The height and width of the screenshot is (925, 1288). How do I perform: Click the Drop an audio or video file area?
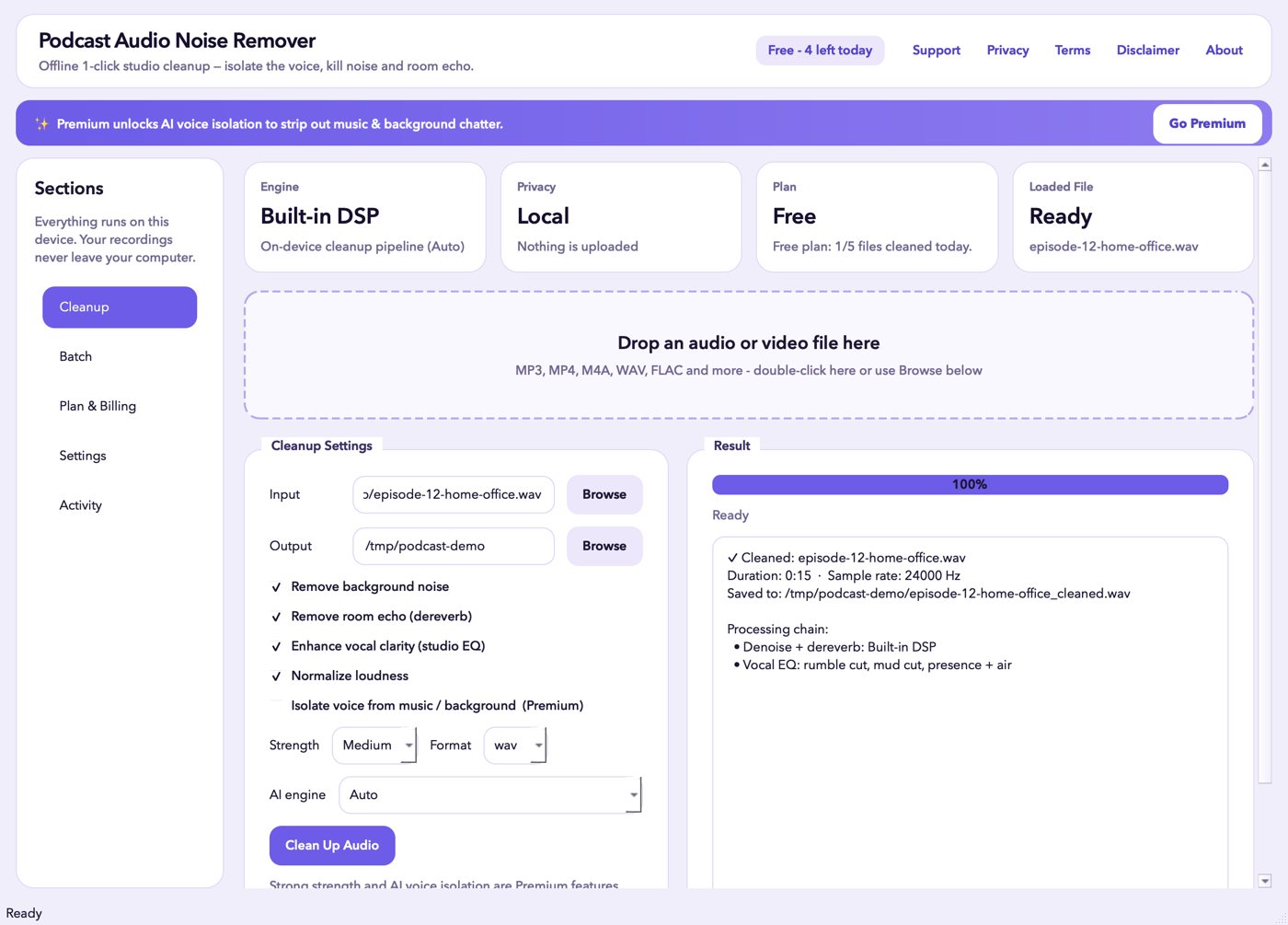point(749,355)
